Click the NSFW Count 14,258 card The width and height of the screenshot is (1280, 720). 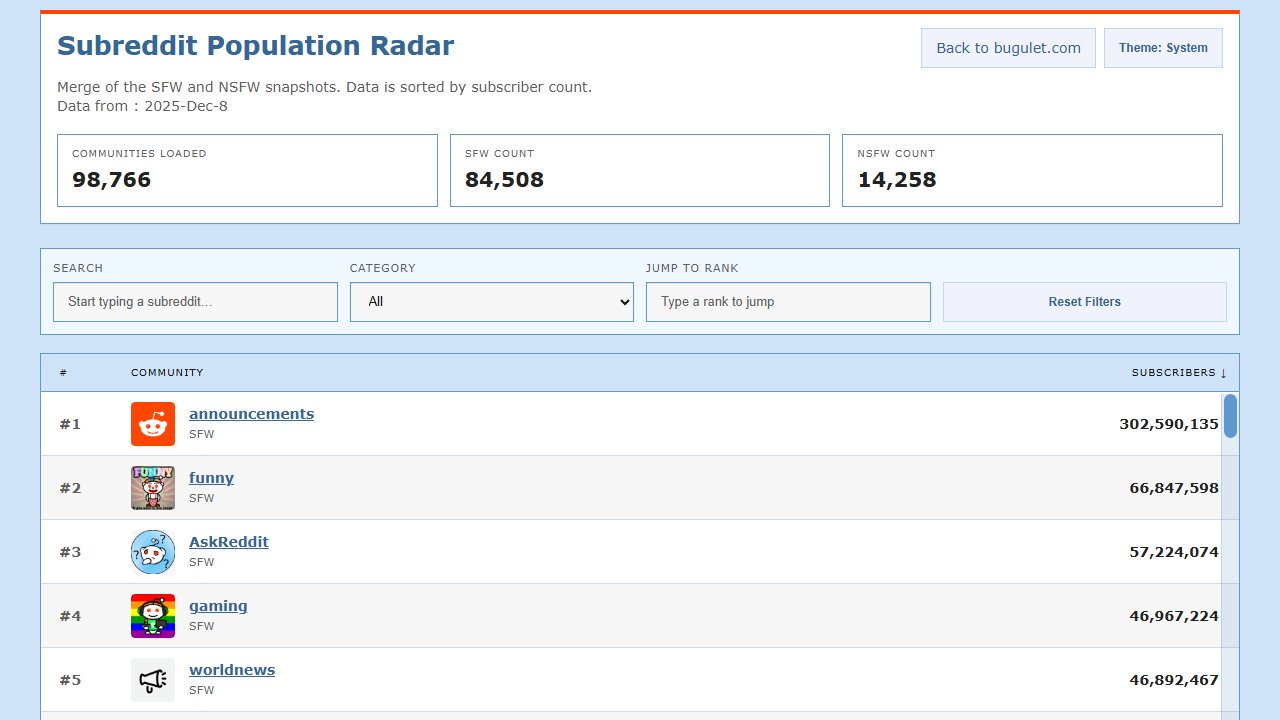click(1032, 171)
